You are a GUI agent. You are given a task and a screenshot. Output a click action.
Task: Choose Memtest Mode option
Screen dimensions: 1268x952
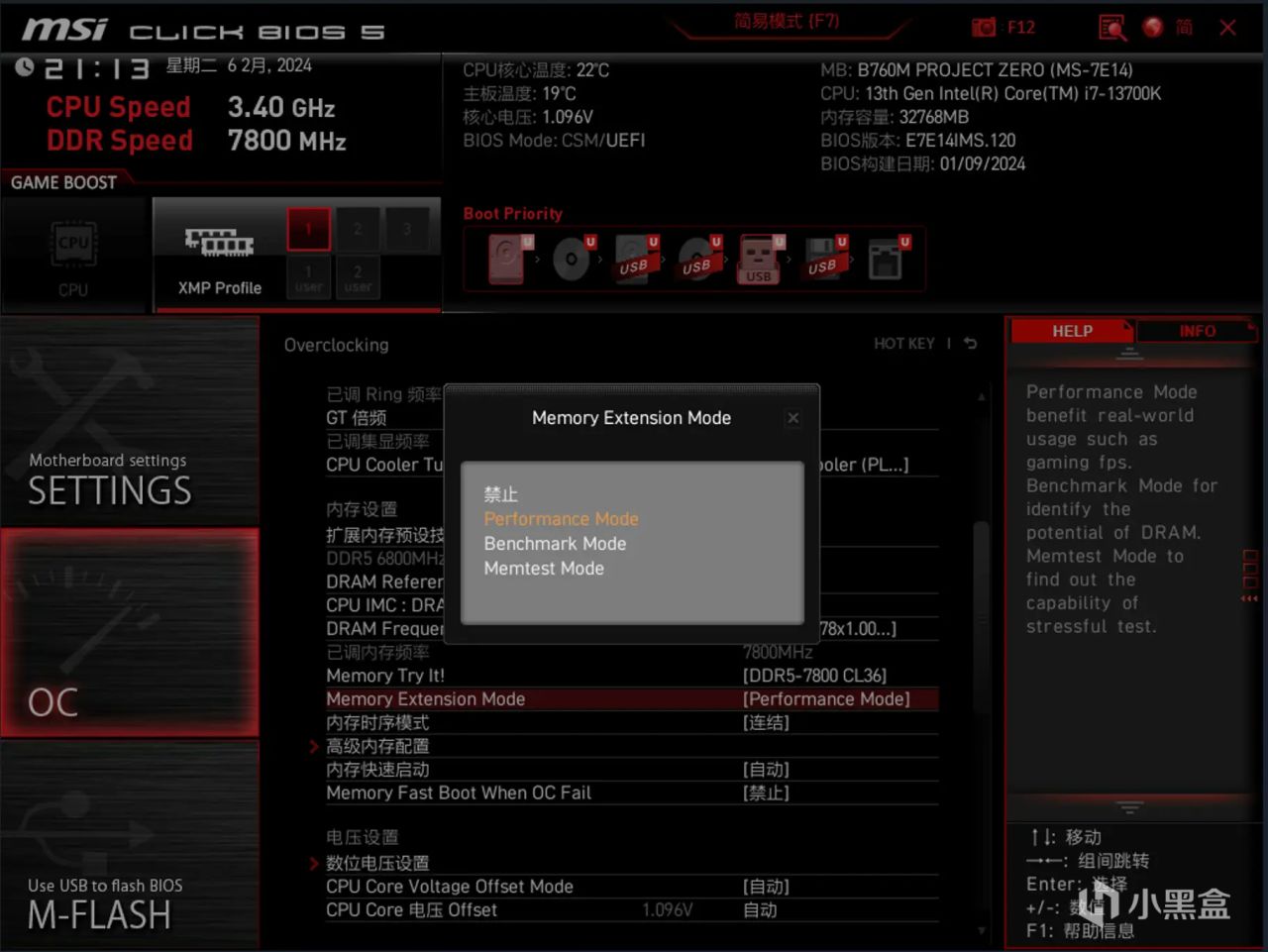pos(544,569)
